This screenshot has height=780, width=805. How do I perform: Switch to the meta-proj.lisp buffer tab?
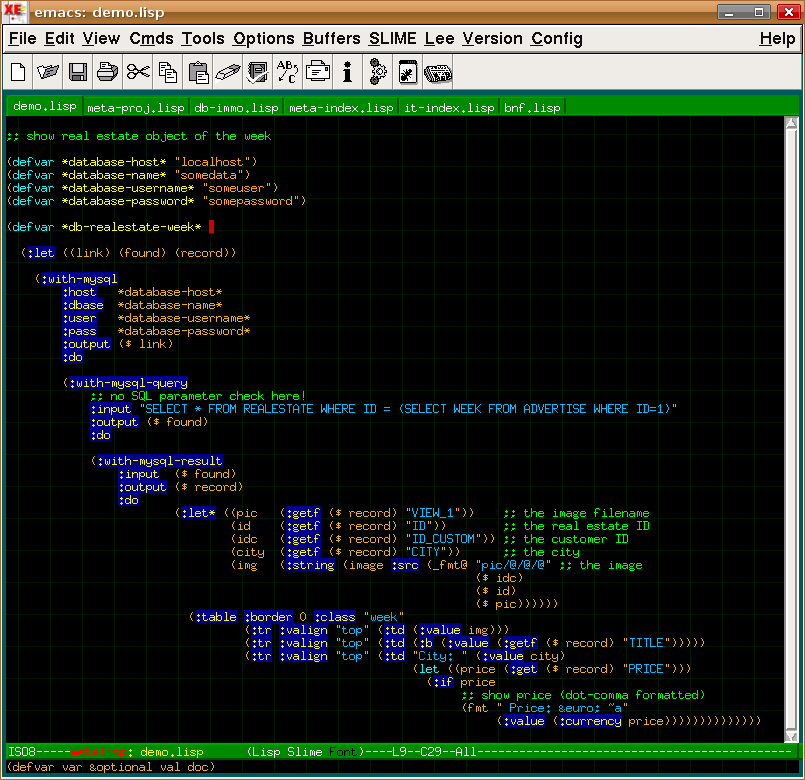135,107
